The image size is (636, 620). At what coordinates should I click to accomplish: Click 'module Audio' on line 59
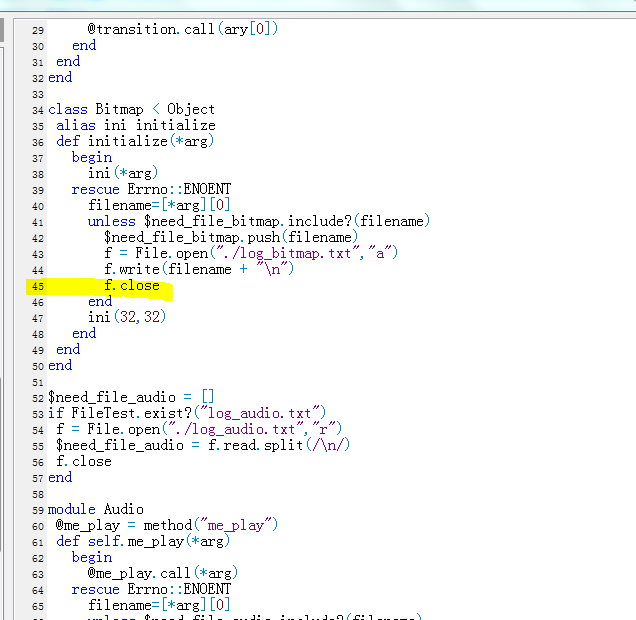96,509
